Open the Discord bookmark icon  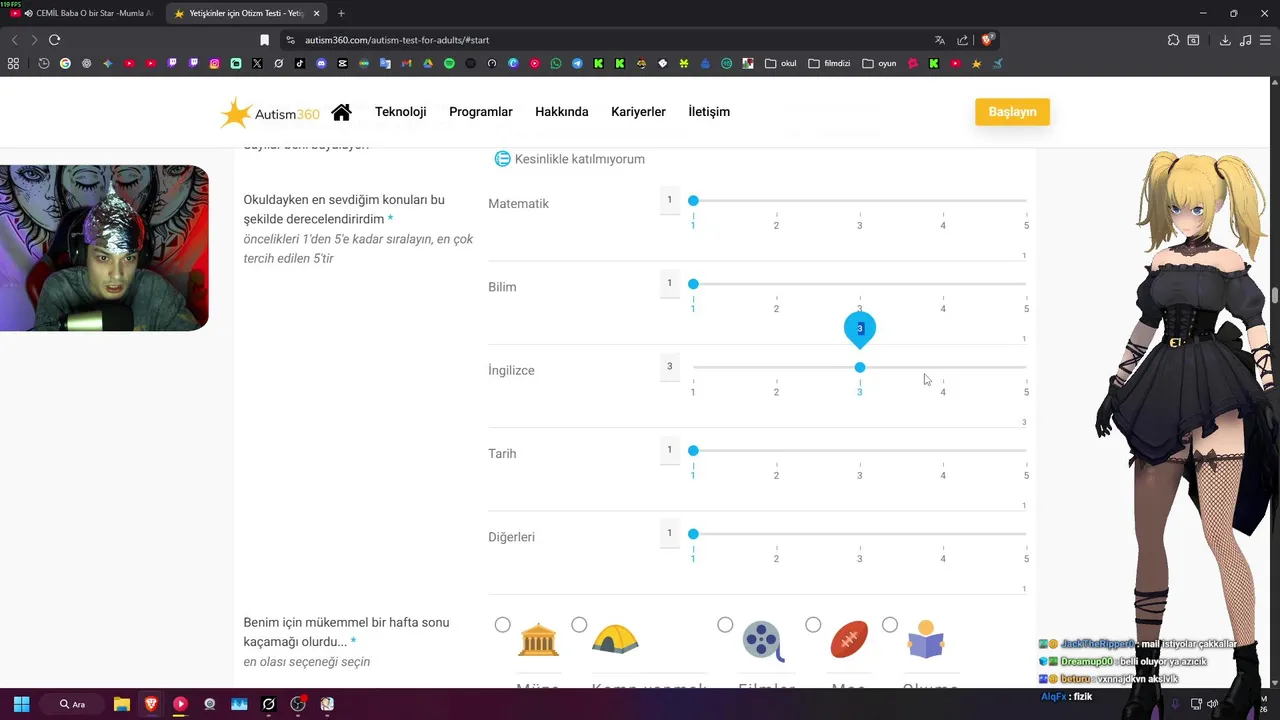(321, 63)
